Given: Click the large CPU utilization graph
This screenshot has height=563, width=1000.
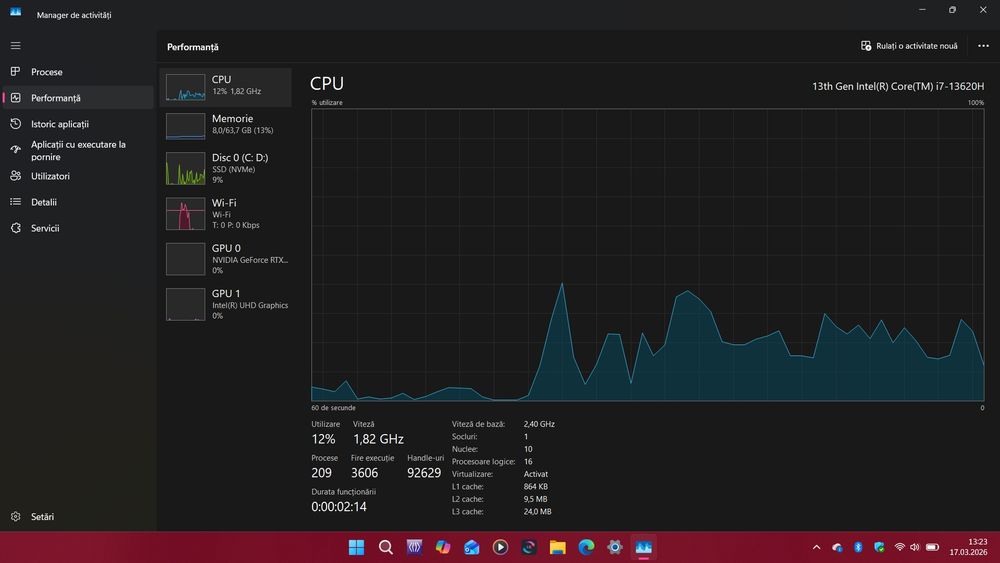Looking at the screenshot, I should [647, 255].
